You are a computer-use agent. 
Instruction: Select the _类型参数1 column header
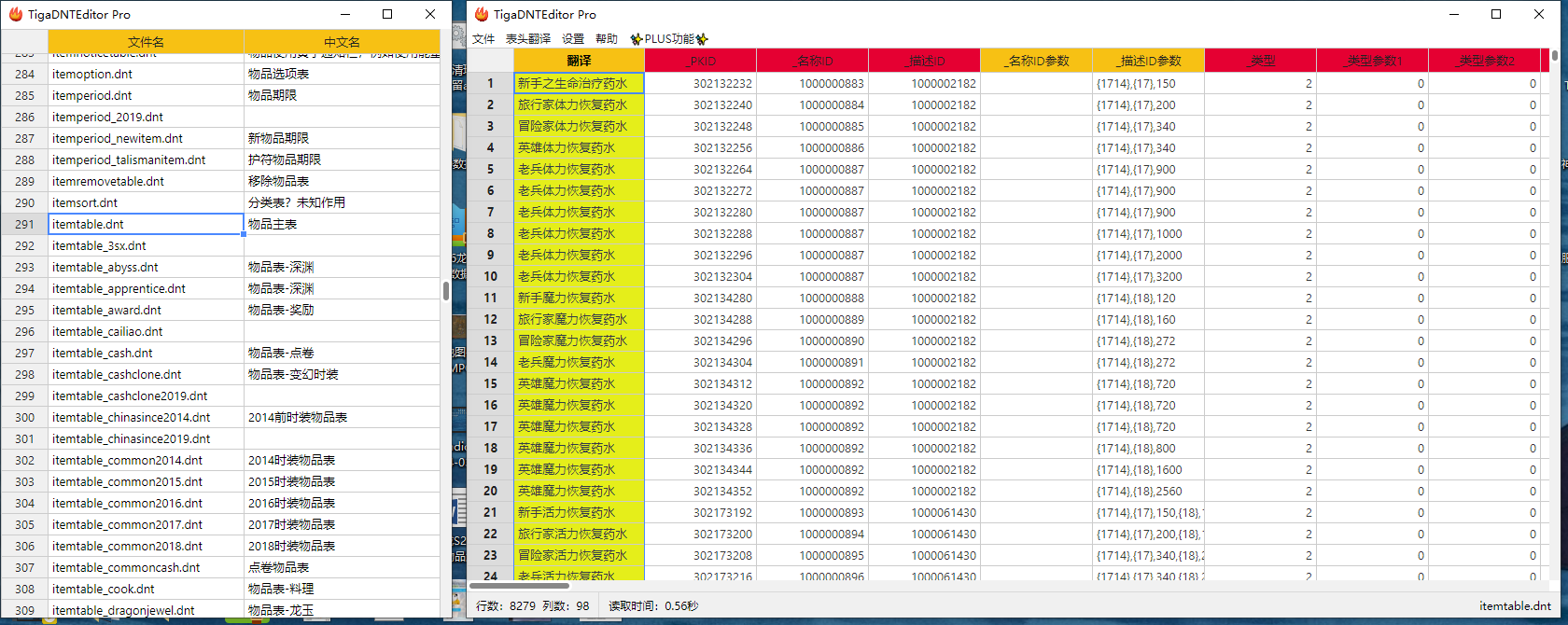click(1372, 61)
